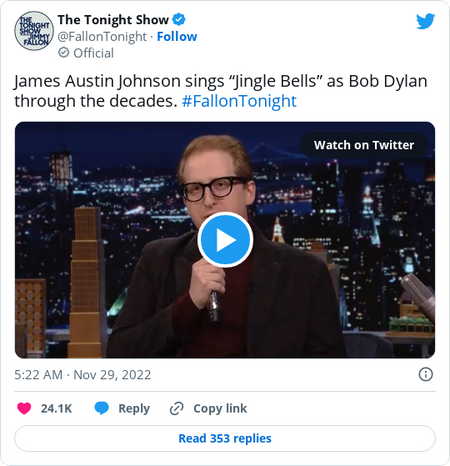Click the Reply text label

point(134,409)
